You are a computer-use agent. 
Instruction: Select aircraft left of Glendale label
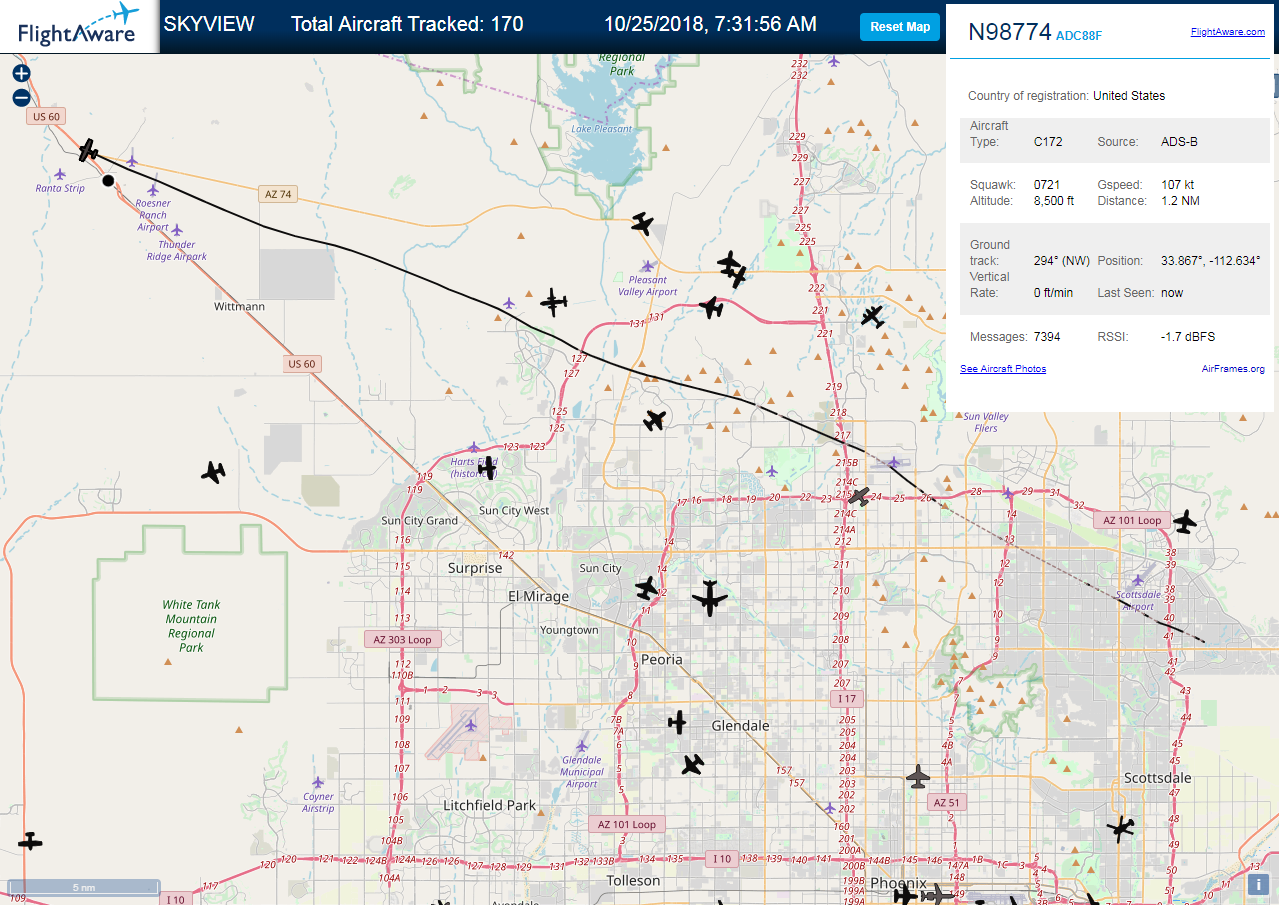(x=678, y=722)
